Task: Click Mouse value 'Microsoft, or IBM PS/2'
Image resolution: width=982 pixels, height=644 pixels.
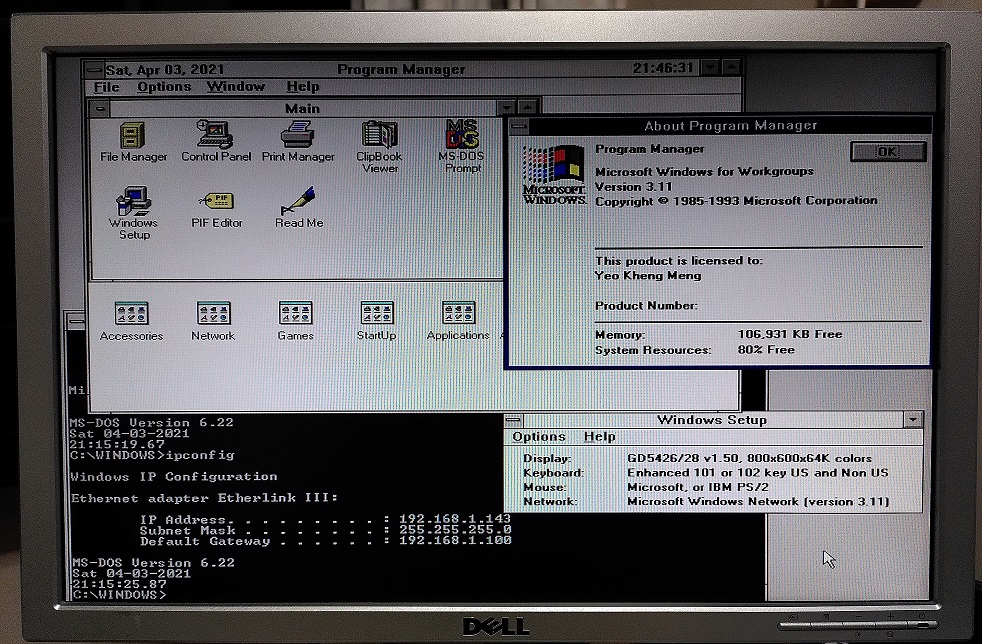Action: pos(698,487)
